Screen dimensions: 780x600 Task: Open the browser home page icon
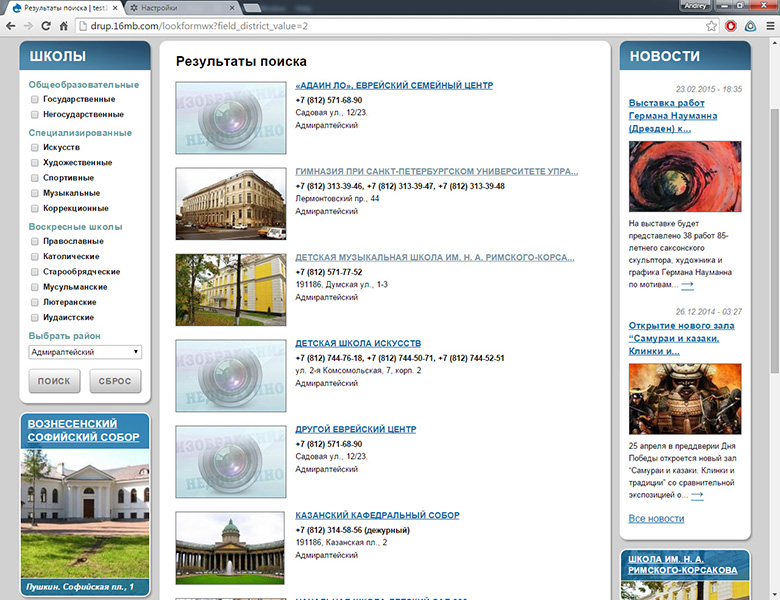pyautogui.click(x=63, y=26)
